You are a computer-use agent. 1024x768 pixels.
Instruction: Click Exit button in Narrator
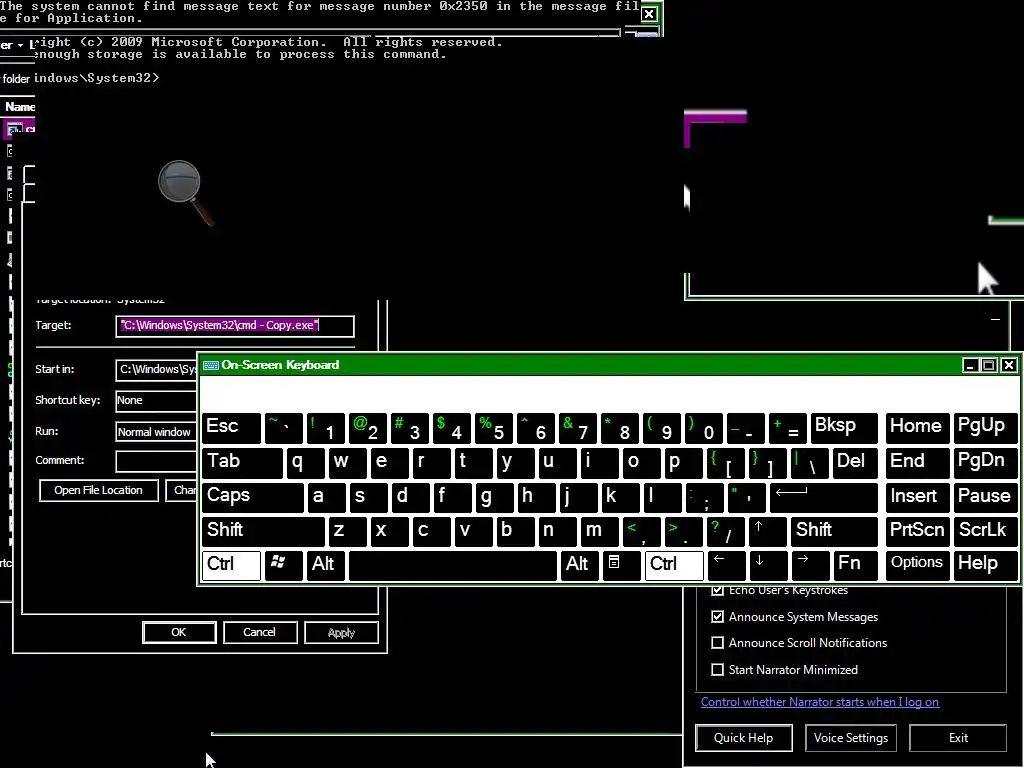pos(958,738)
